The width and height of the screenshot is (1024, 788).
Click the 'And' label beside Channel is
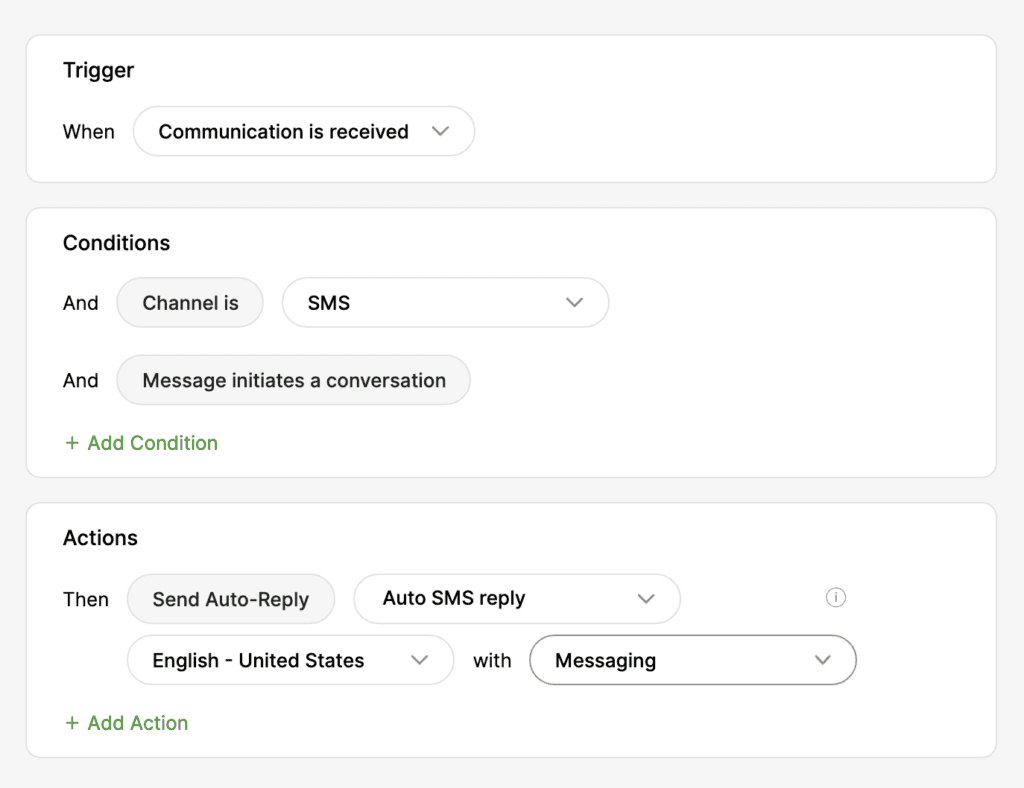(x=81, y=303)
